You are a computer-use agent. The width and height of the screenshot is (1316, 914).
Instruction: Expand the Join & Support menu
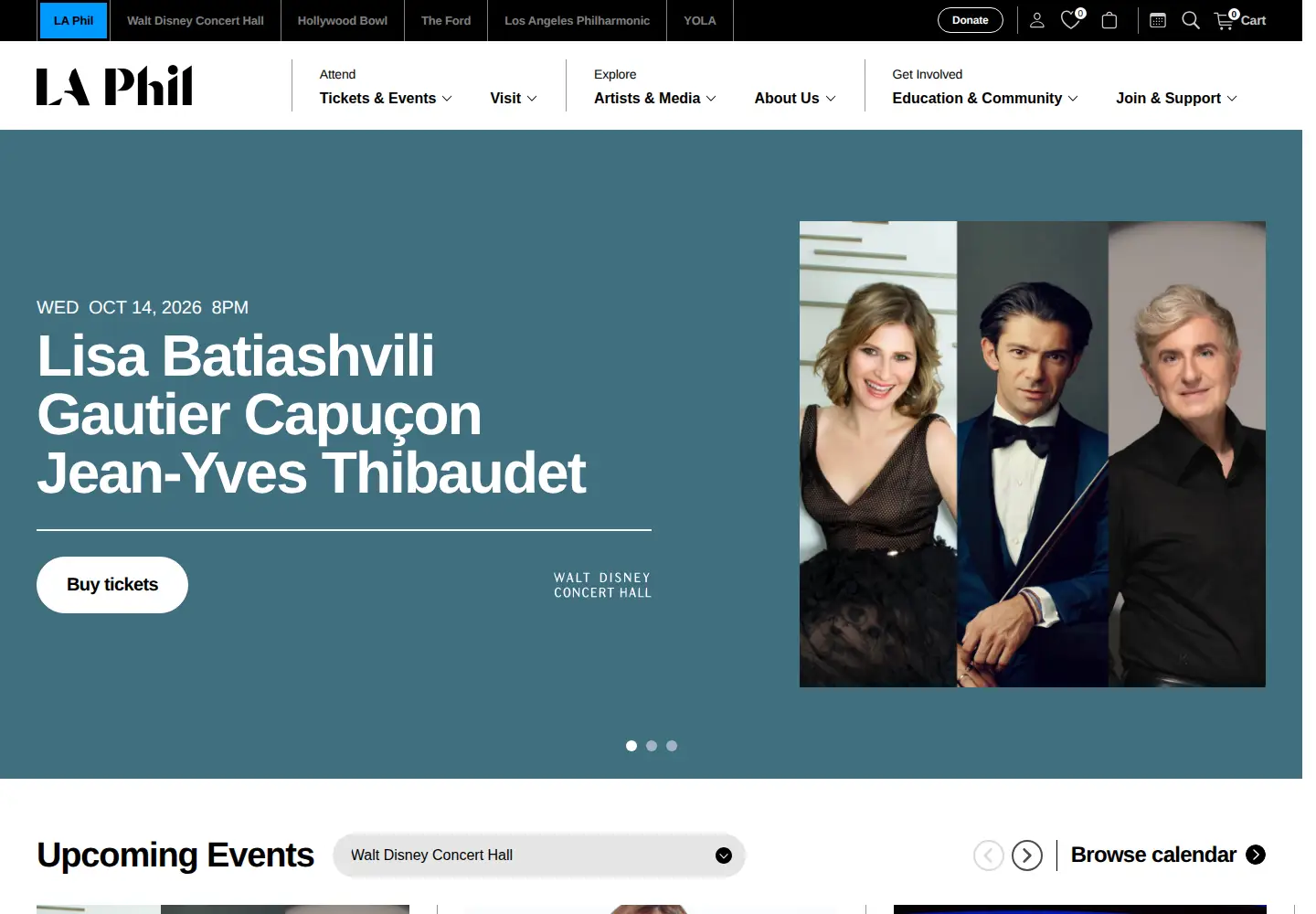[1176, 98]
